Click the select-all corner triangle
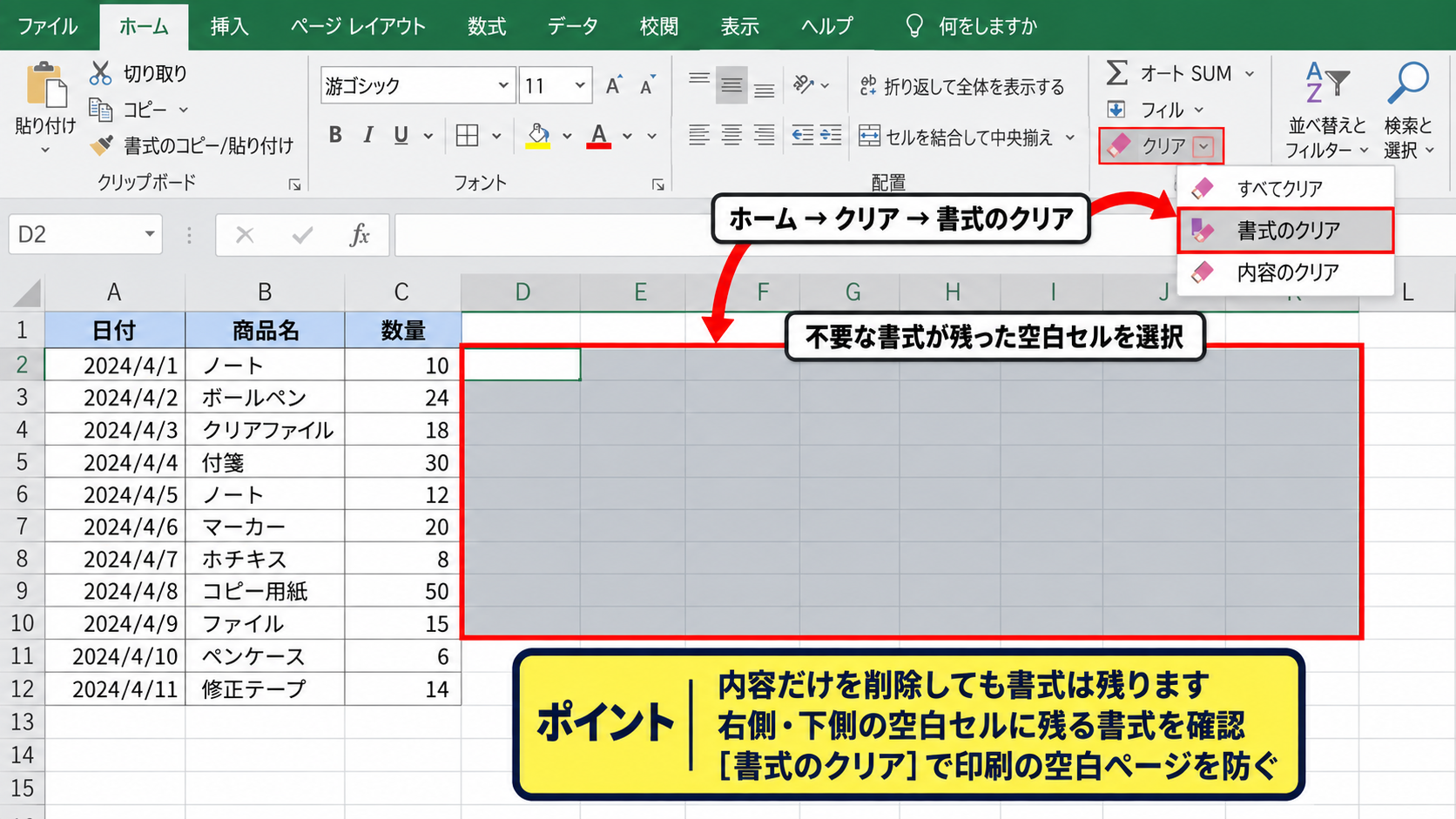Screen dimensions: 1456x819 pos(26,293)
